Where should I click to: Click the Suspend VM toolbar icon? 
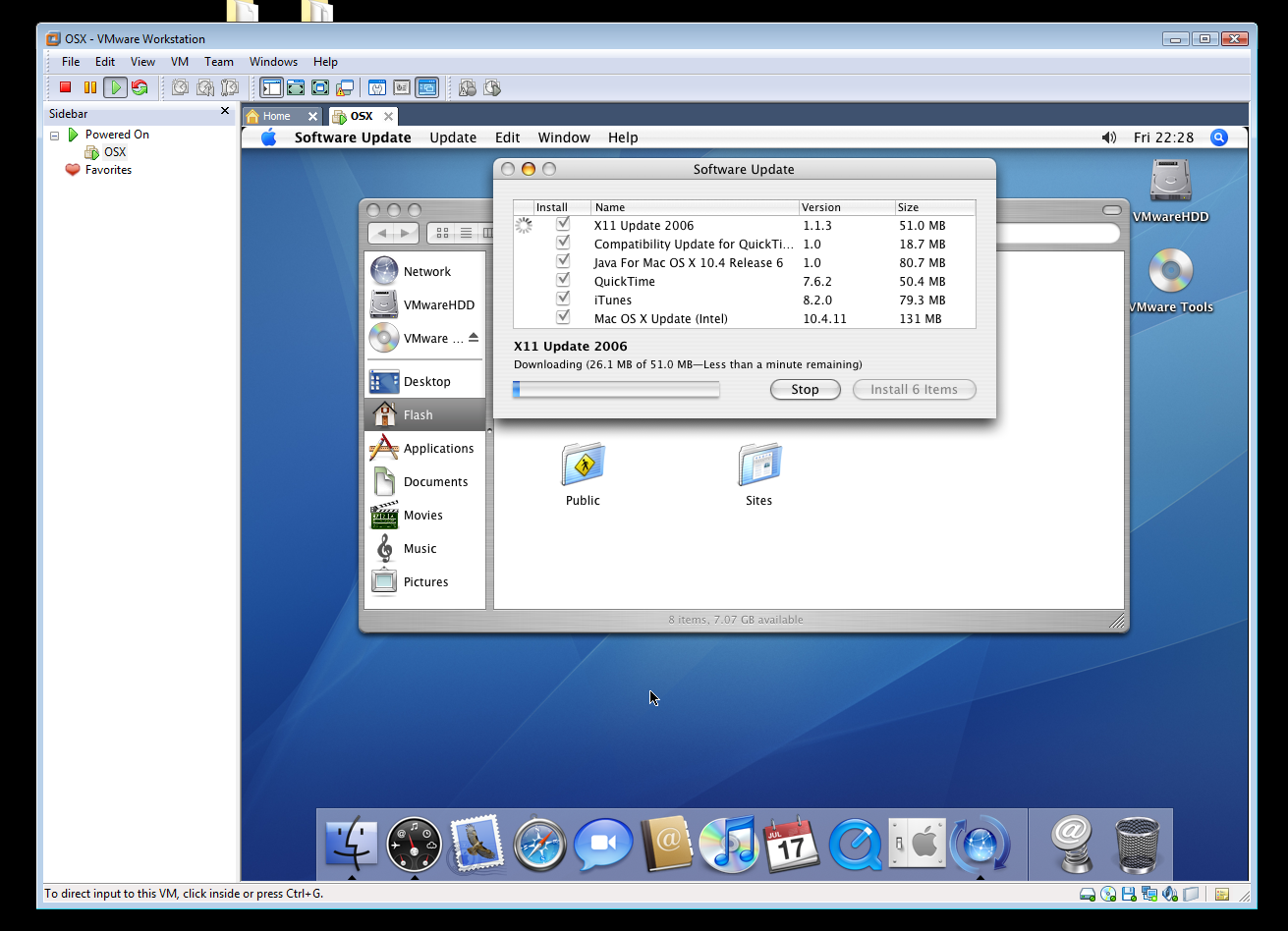click(90, 88)
